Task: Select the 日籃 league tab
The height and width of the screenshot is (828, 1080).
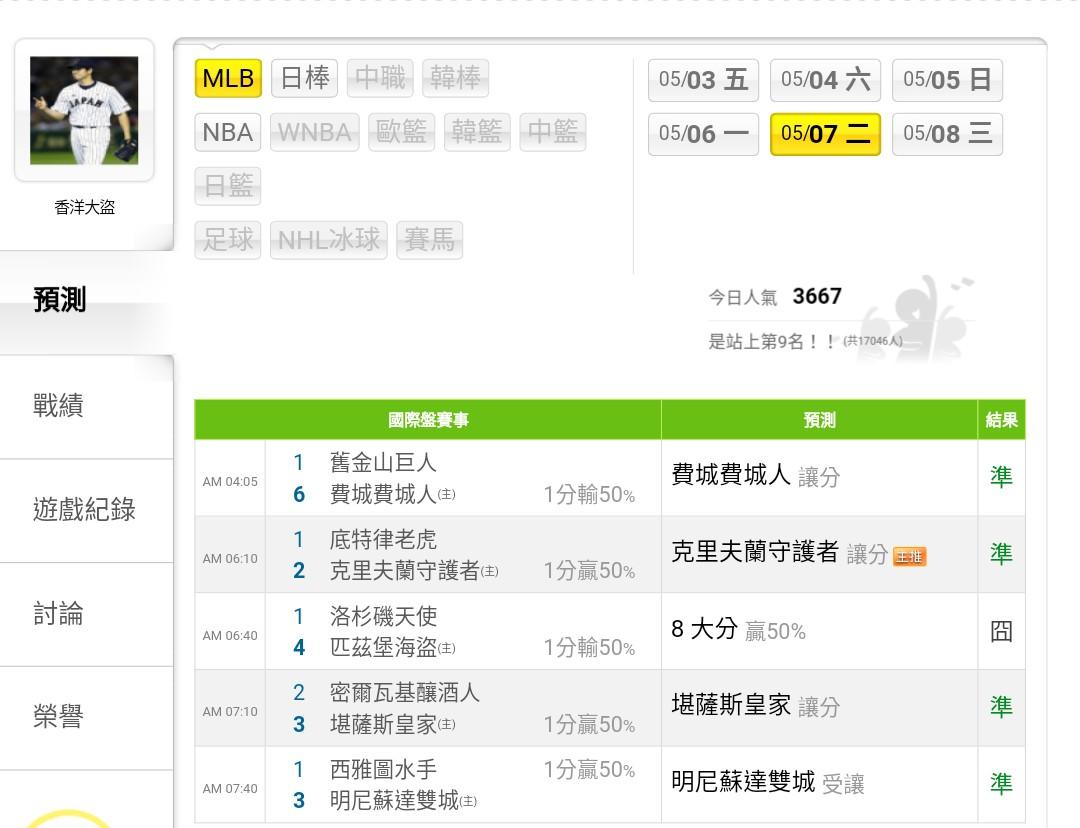Action: coord(228,186)
